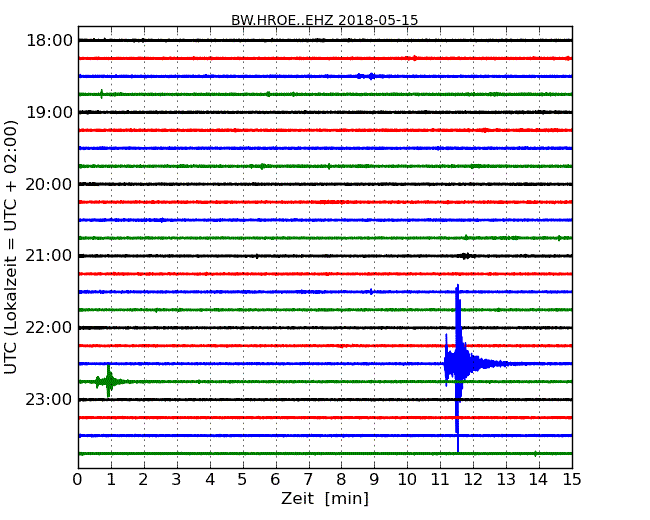The image size is (650, 520).
Task: Click minute tick label 8
Action: tap(341, 480)
